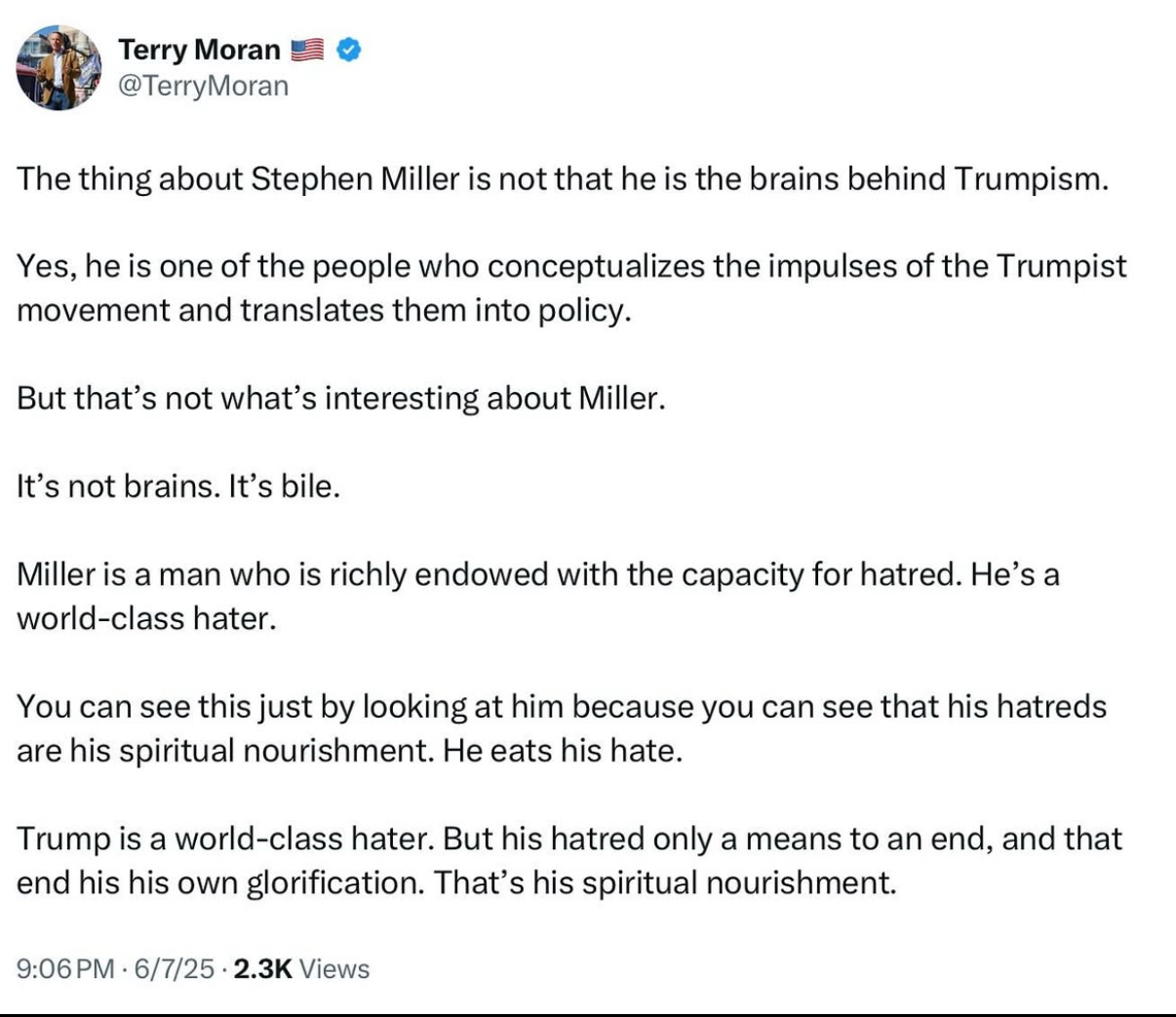Click the paragraph starting 'You can see this'

562,728
